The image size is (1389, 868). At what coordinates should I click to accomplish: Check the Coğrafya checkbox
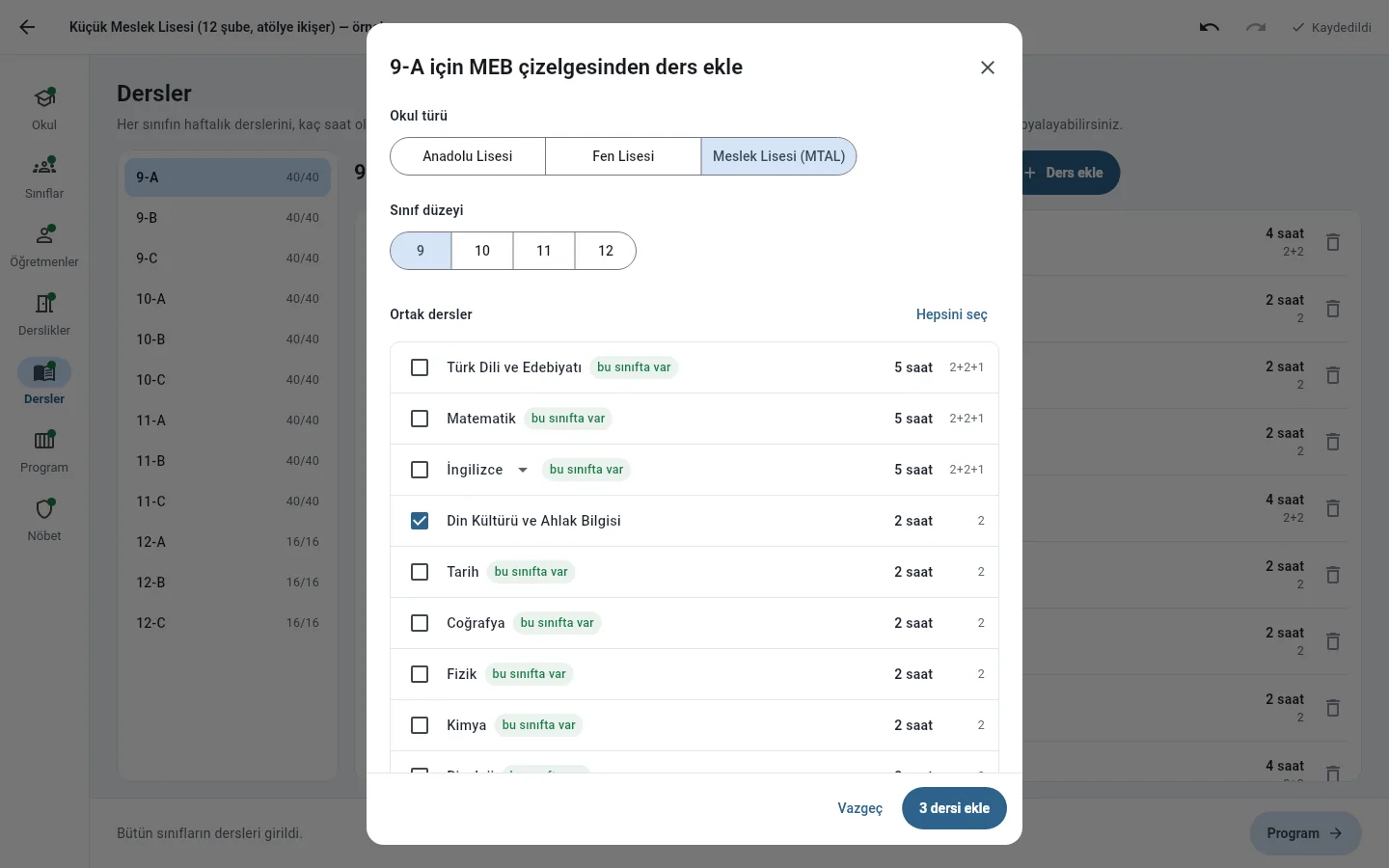pyautogui.click(x=420, y=623)
